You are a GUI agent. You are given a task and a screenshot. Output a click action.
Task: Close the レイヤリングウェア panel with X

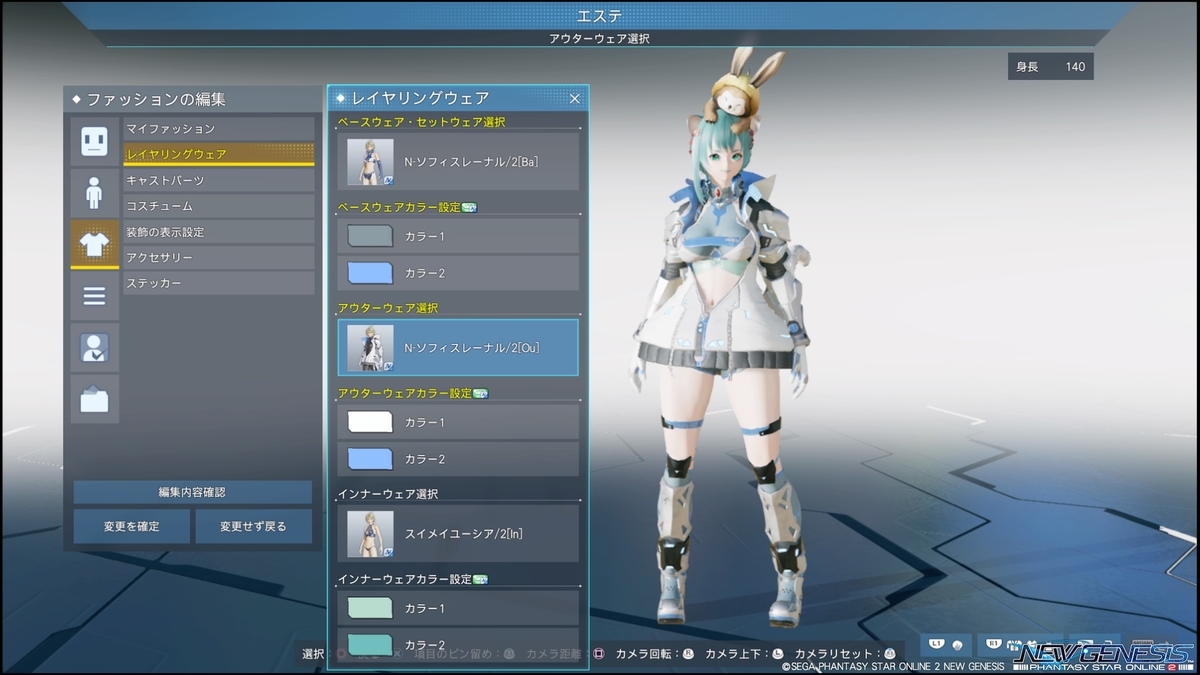click(575, 98)
